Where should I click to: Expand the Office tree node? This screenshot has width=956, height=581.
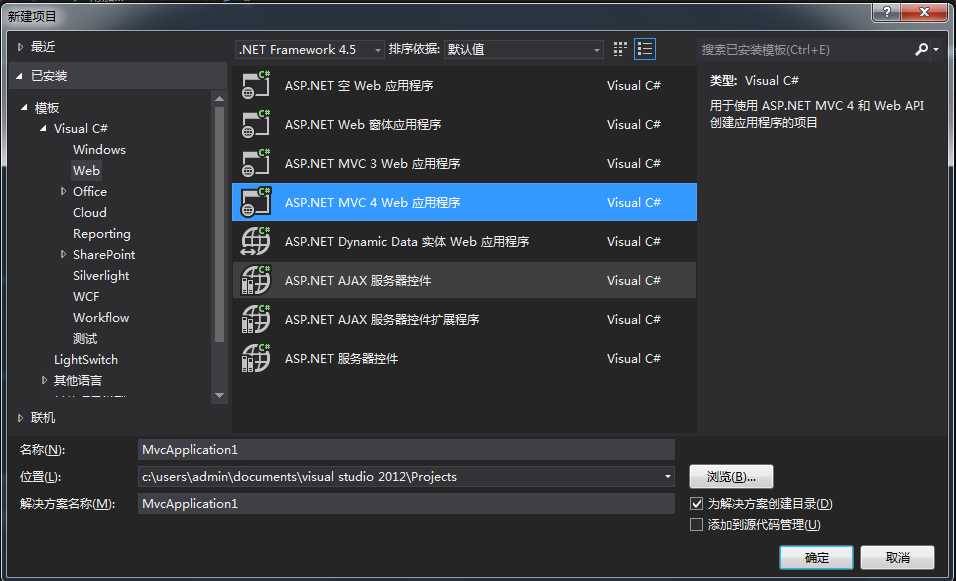[x=63, y=191]
